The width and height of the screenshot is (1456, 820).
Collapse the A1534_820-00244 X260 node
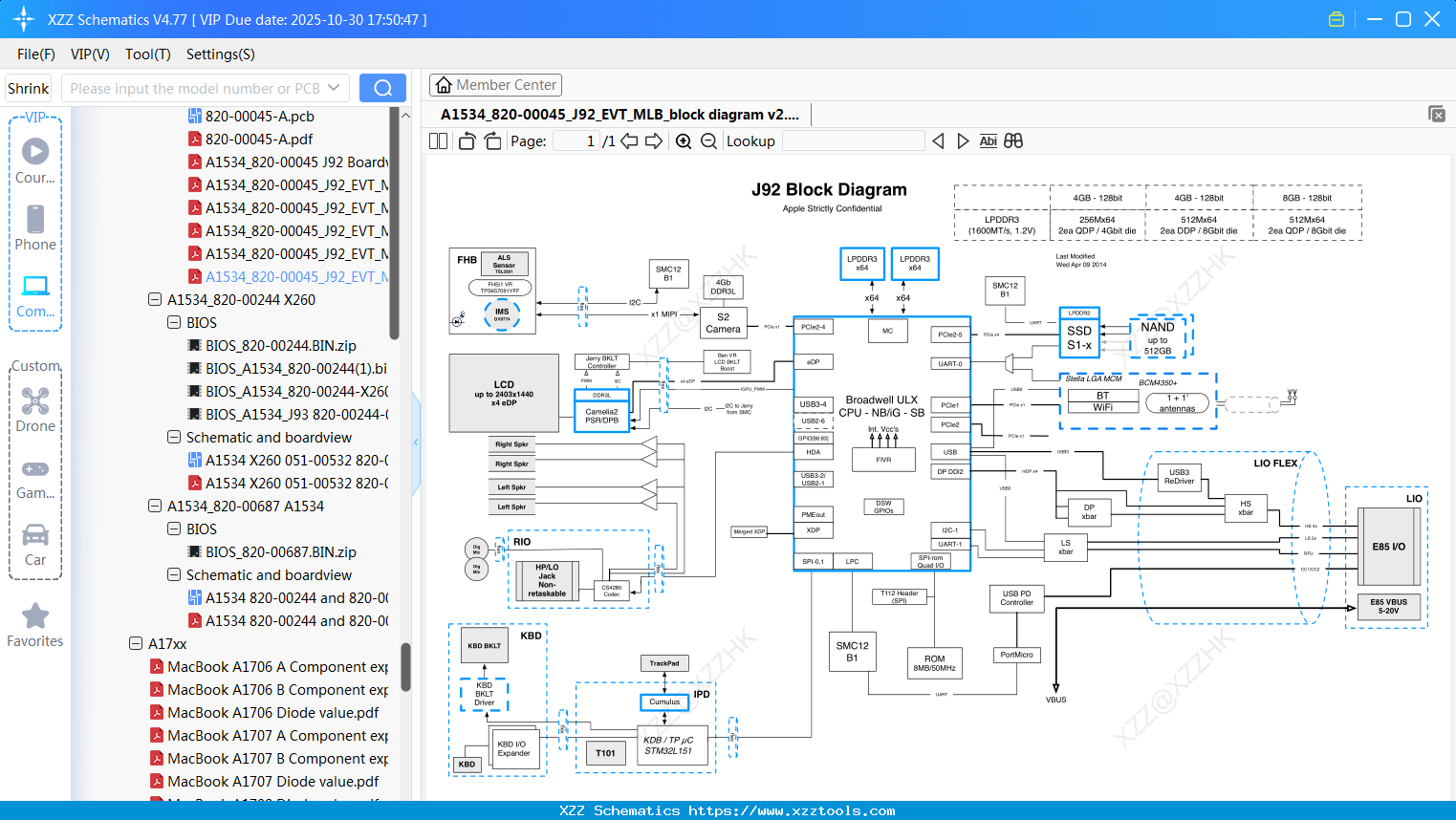(155, 300)
